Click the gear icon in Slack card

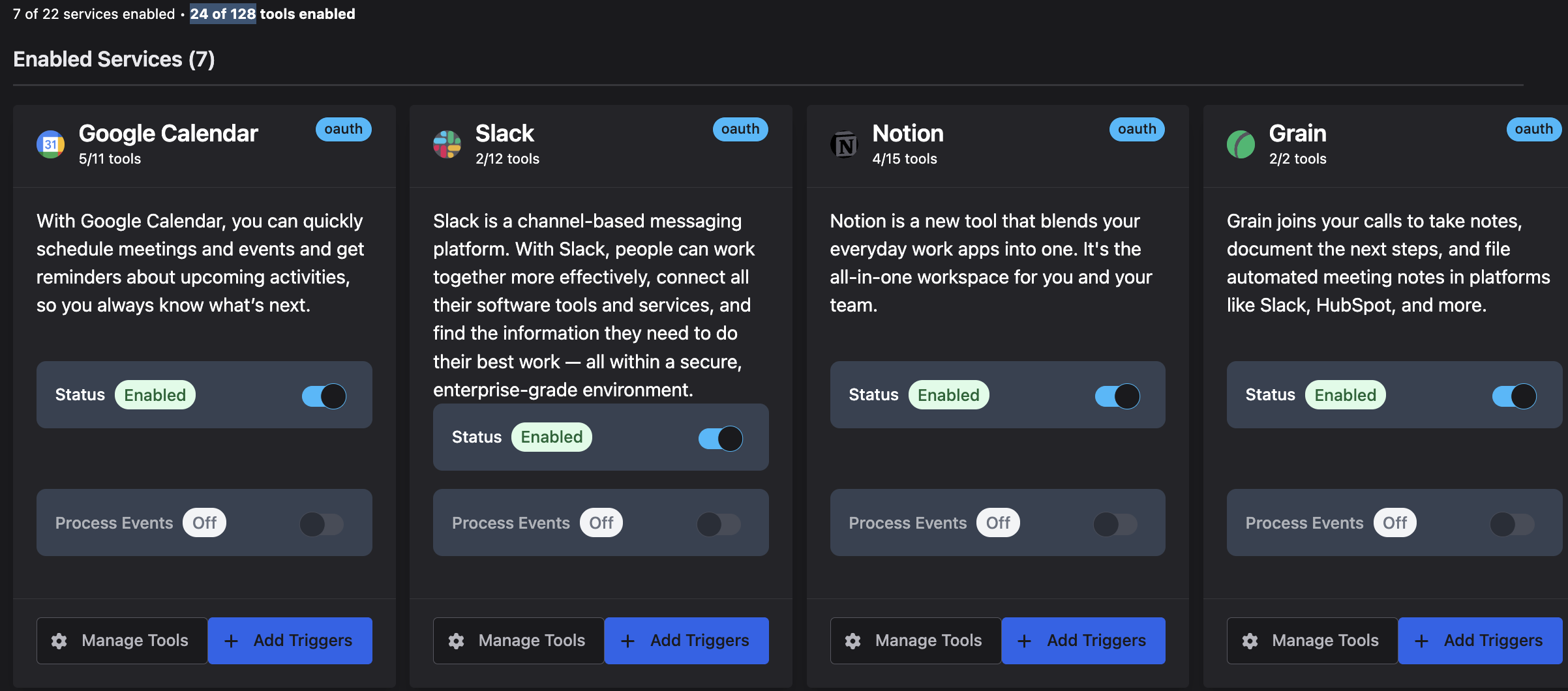coord(456,641)
